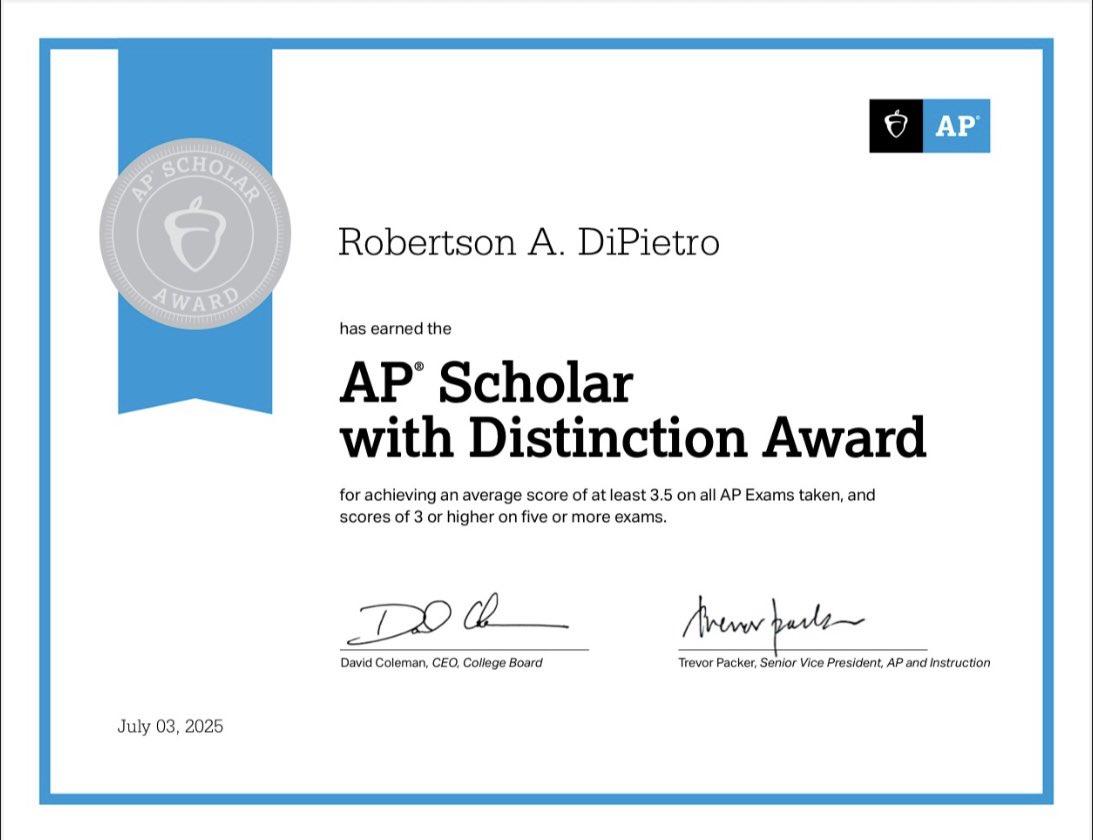Click the "AP Scholar" heading line
The image size is (1093, 840).
click(x=486, y=381)
